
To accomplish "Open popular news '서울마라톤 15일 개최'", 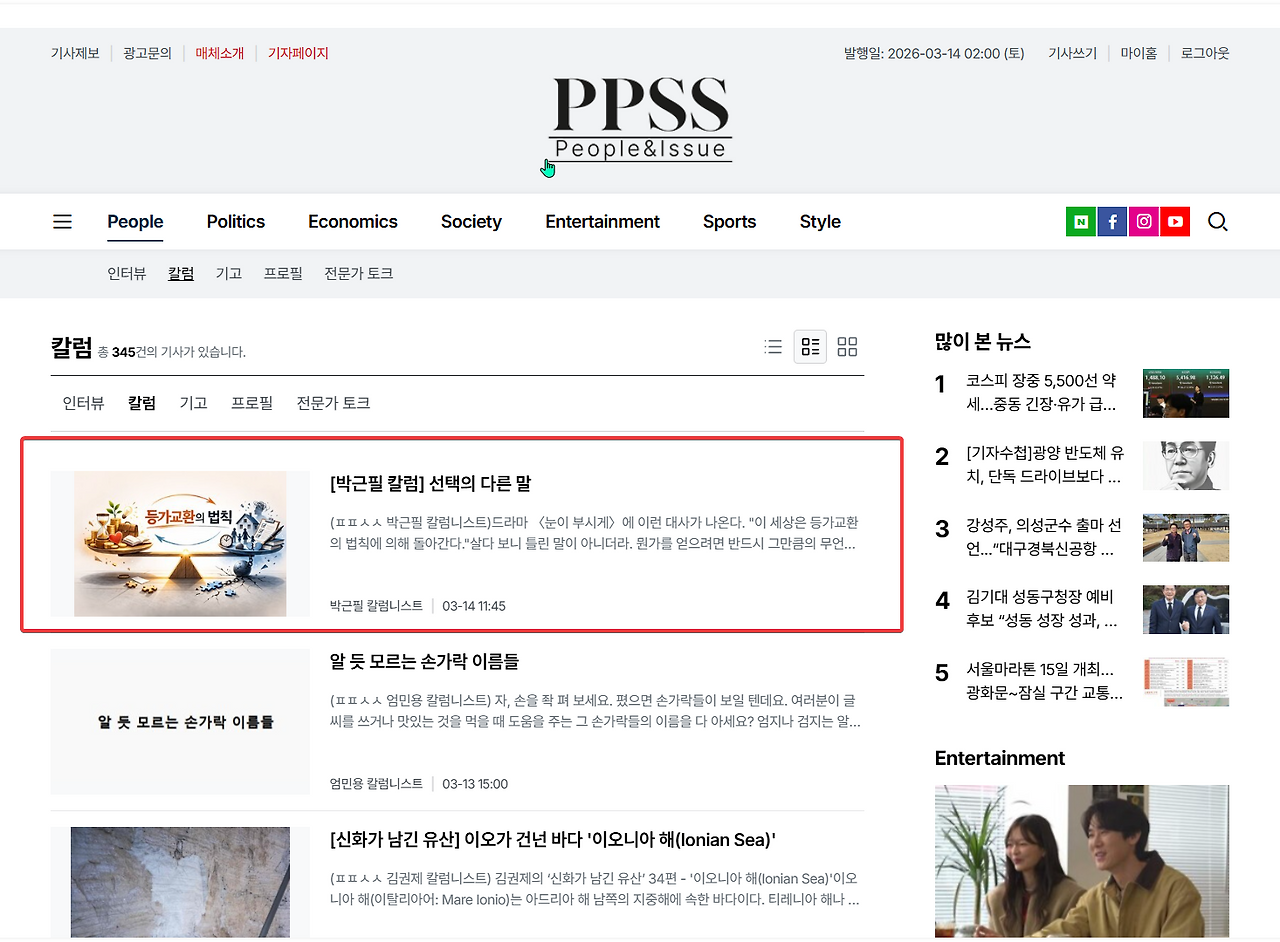I will coord(1044,681).
